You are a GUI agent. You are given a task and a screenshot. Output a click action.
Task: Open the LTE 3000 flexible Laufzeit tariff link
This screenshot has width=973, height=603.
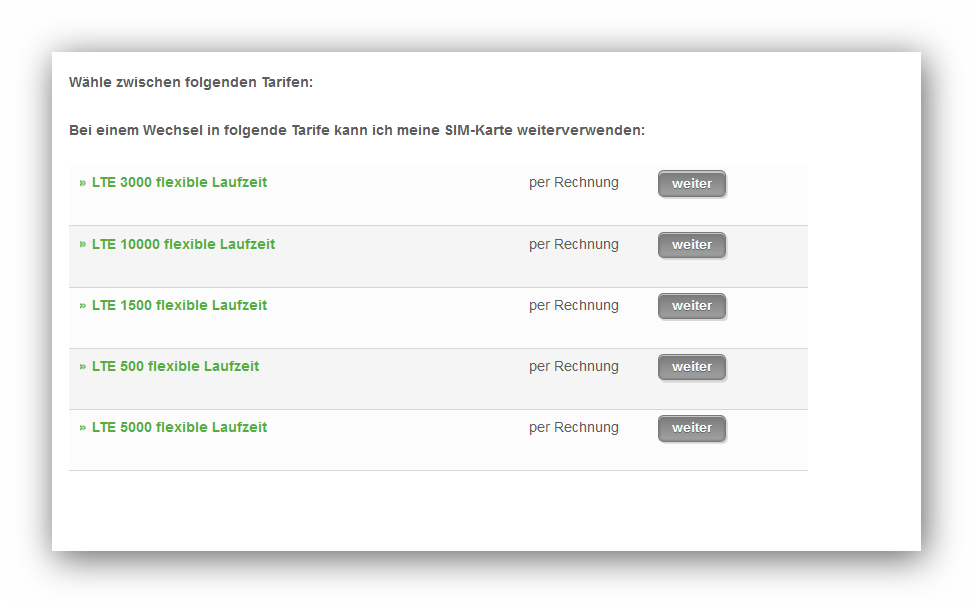coord(179,183)
